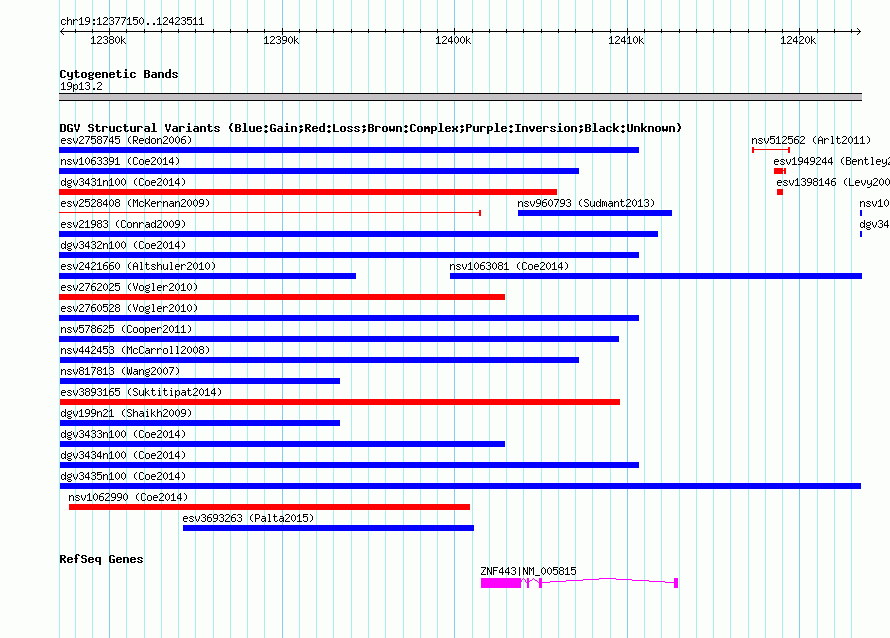Click the esv1949244 small red block
The image size is (890, 638).
779,171
